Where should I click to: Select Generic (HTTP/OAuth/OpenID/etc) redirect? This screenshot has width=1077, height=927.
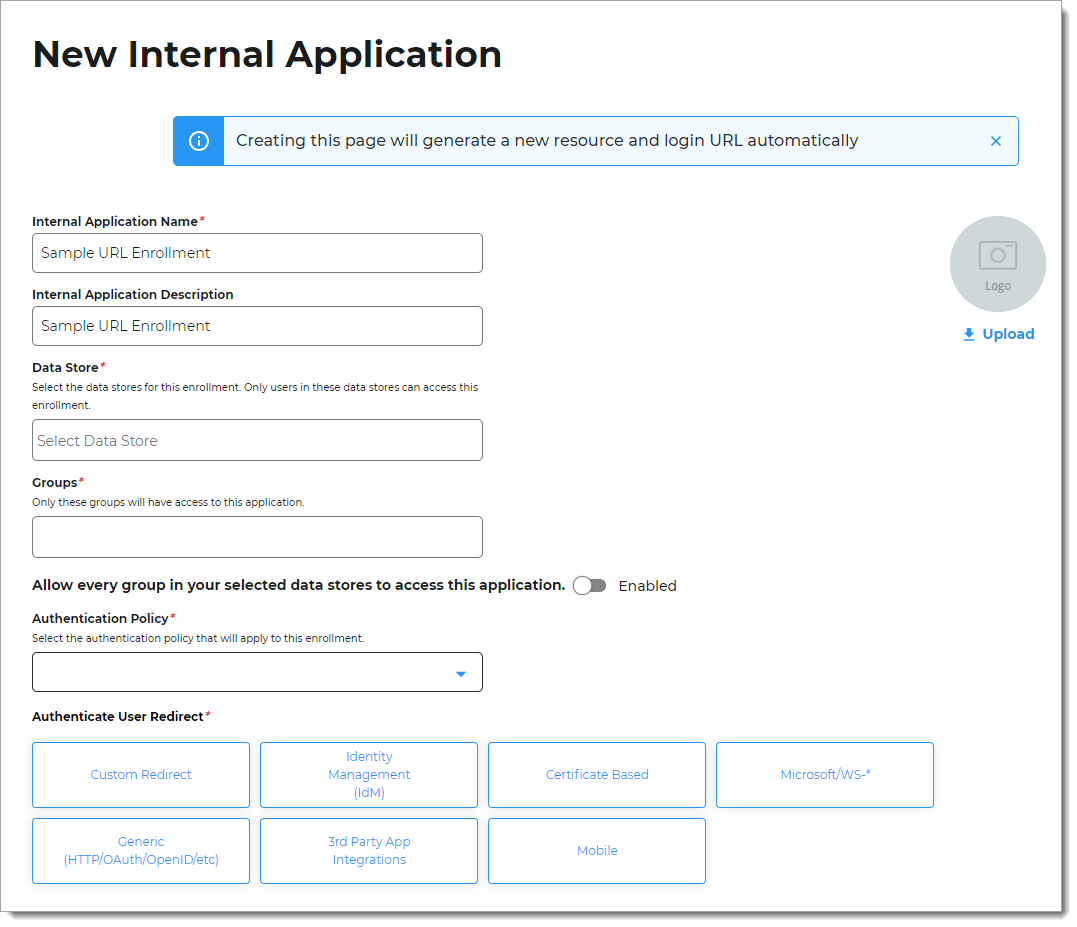(140, 850)
